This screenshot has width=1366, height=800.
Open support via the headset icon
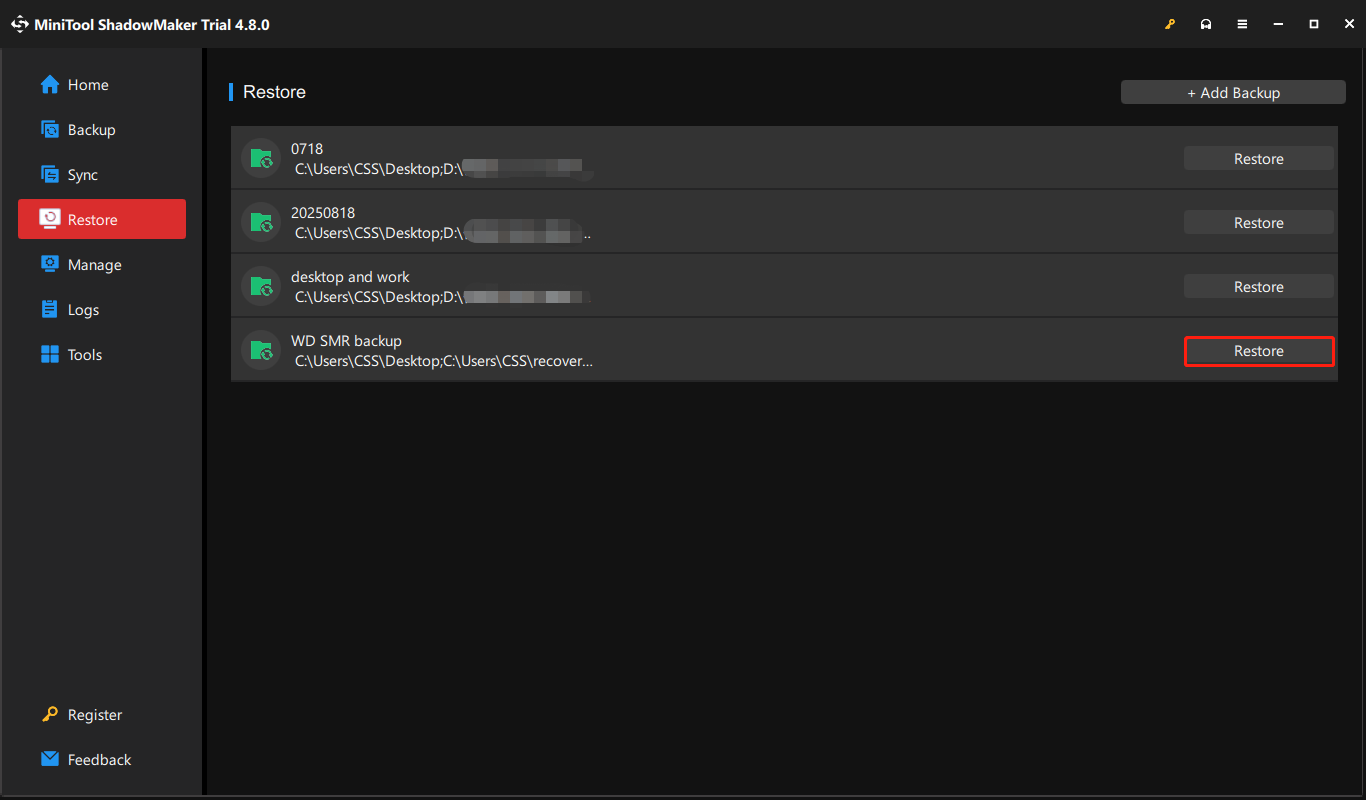pyautogui.click(x=1206, y=23)
